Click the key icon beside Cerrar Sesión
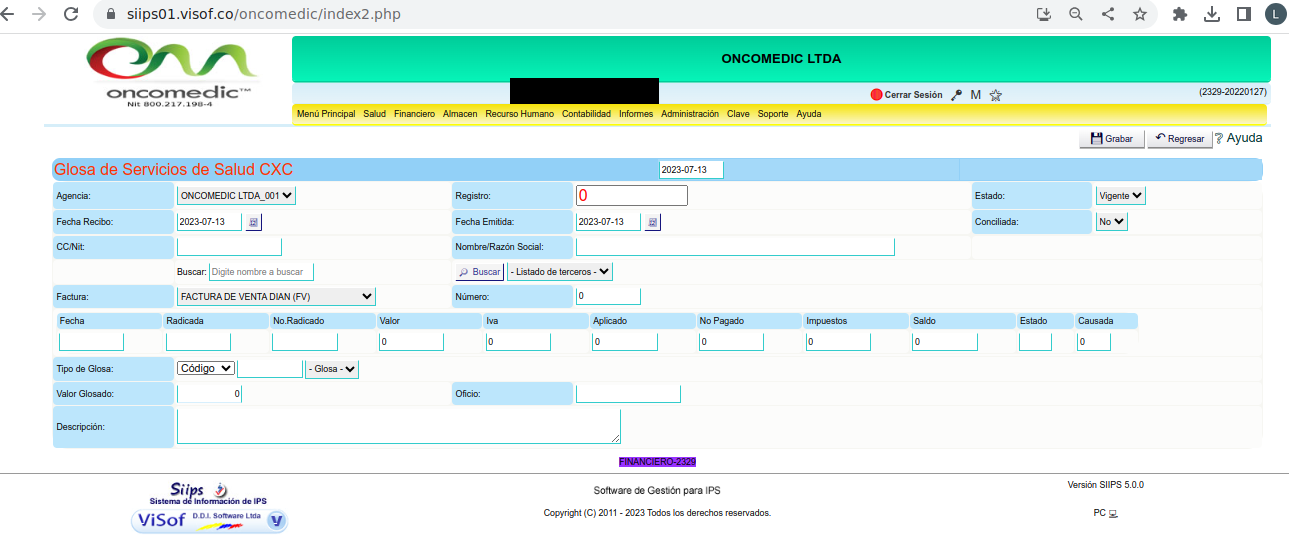The width and height of the screenshot is (1289, 551). click(x=956, y=95)
